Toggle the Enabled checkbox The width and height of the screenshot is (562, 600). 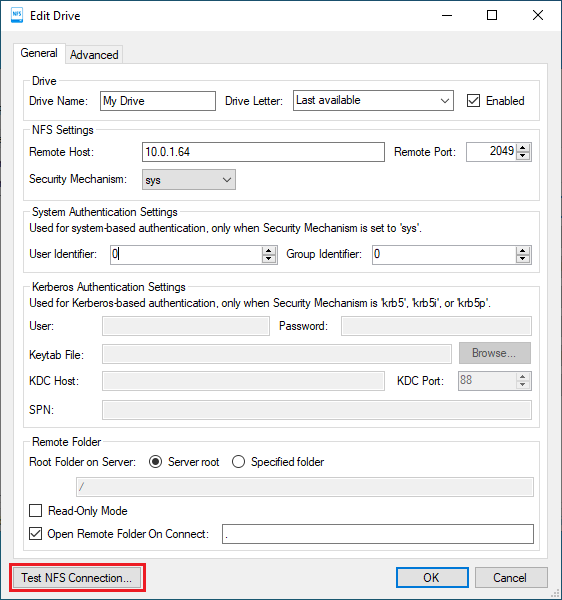[x=473, y=101]
